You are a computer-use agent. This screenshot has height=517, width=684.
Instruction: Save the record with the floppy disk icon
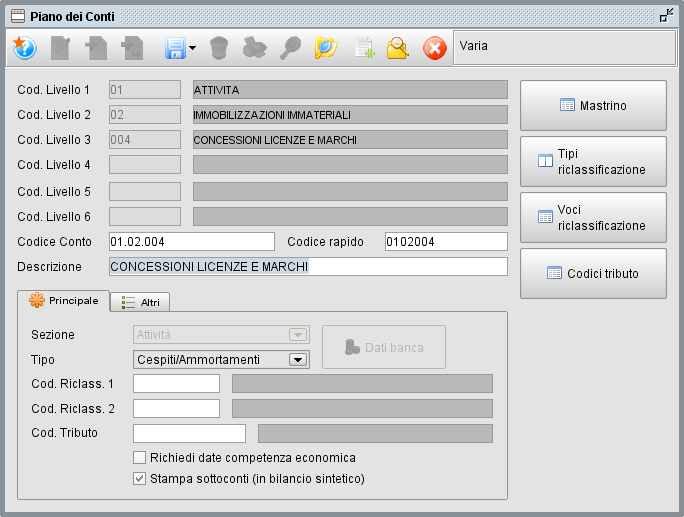(x=175, y=48)
